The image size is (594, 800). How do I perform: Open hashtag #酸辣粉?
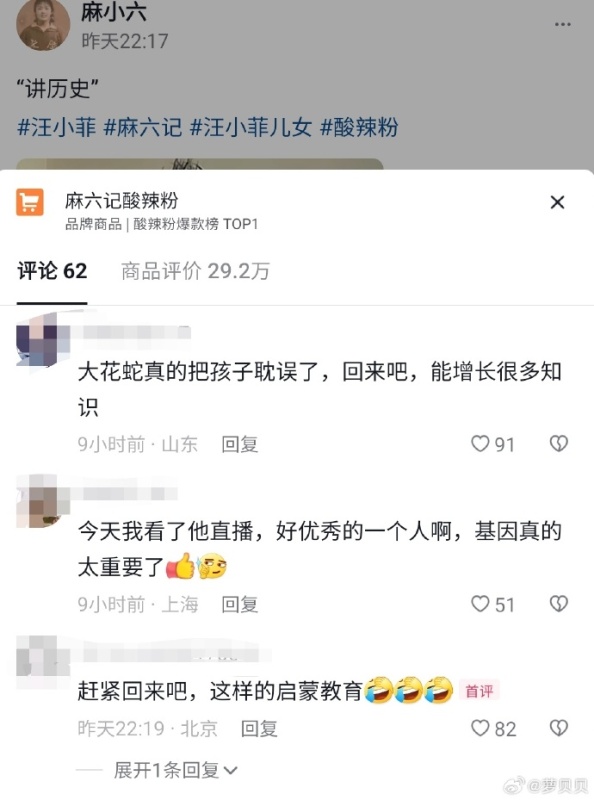[x=359, y=127]
